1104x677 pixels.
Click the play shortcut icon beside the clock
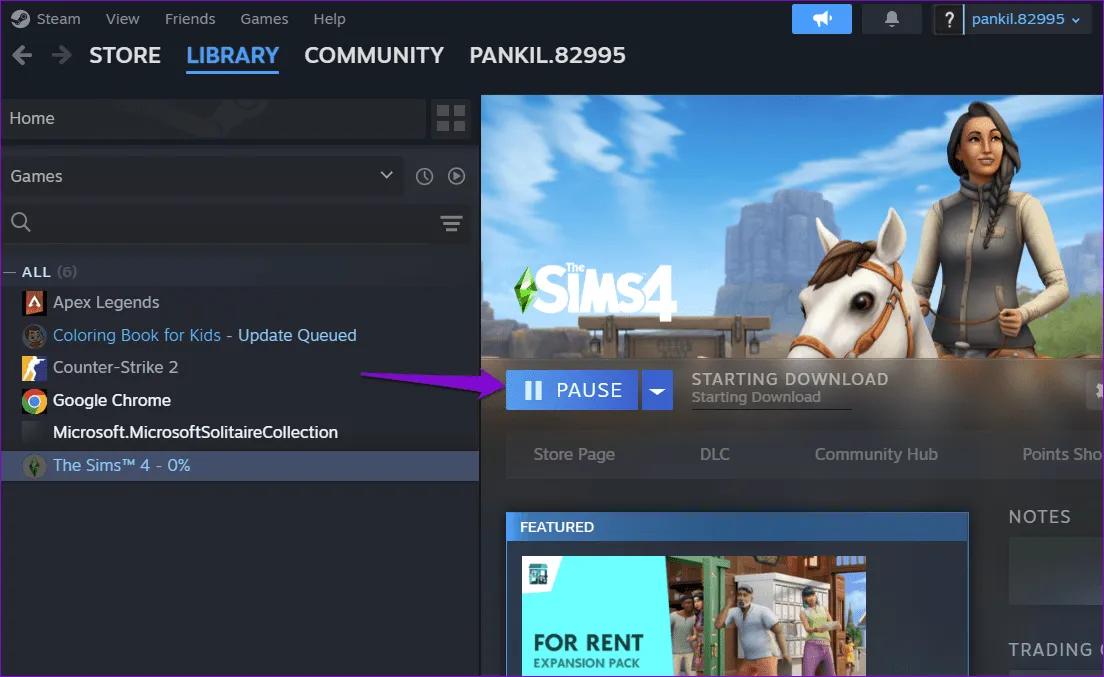(x=456, y=176)
